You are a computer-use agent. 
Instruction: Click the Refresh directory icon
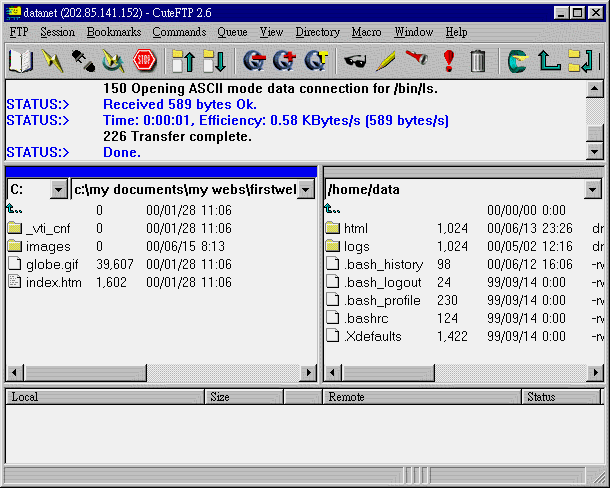click(x=518, y=61)
